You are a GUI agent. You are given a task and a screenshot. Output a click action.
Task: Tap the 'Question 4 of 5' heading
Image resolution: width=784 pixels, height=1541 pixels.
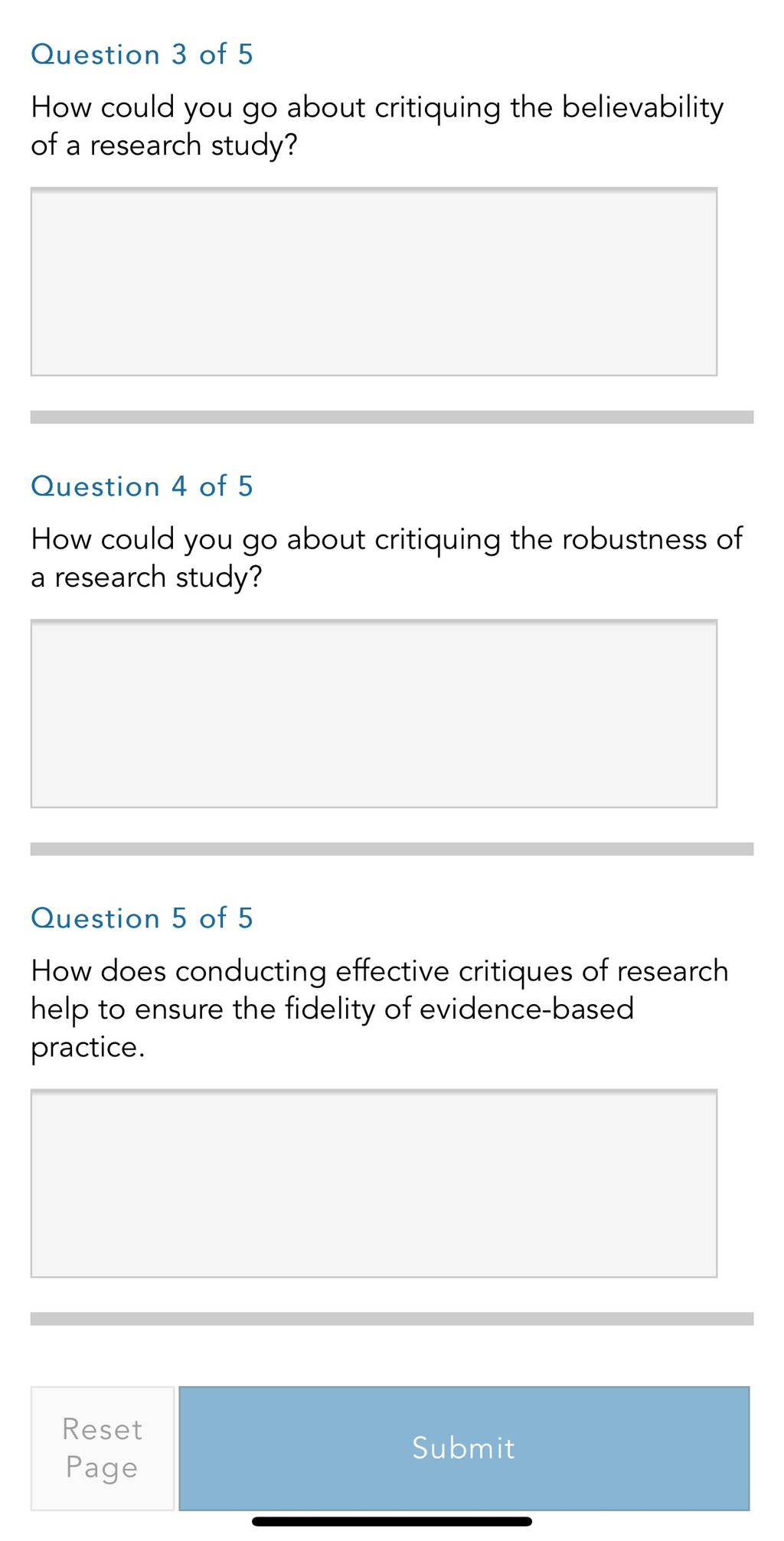[142, 486]
